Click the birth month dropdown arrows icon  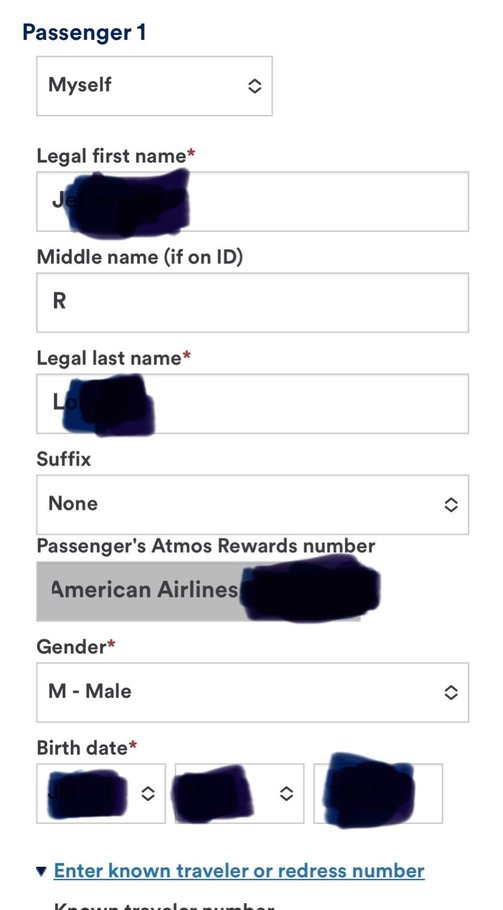(148, 793)
